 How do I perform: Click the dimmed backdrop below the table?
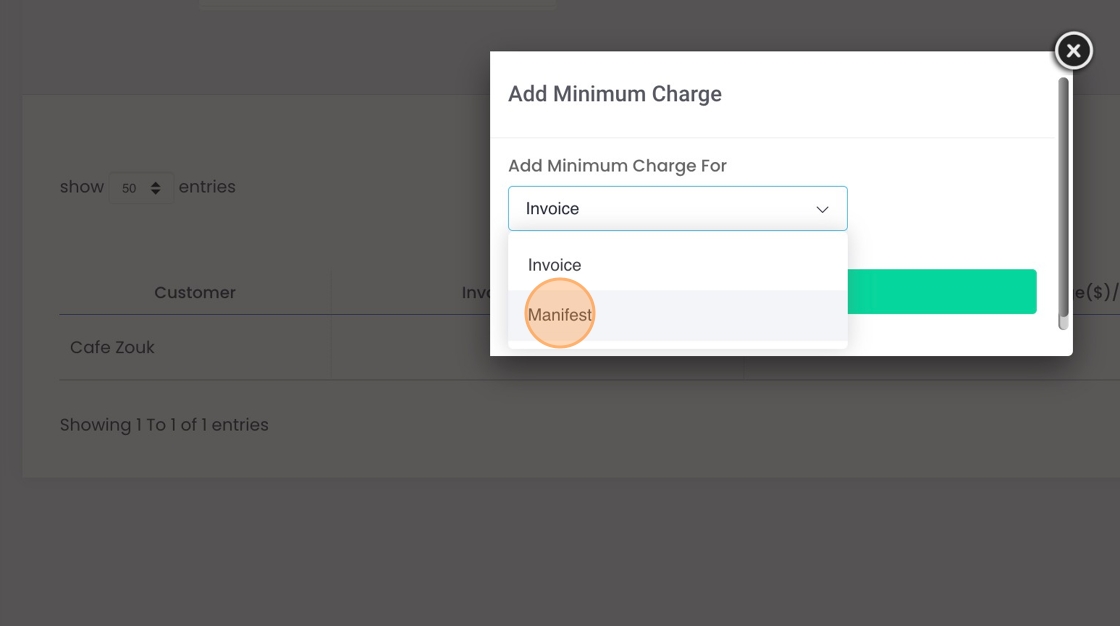pyautogui.click(x=560, y=550)
